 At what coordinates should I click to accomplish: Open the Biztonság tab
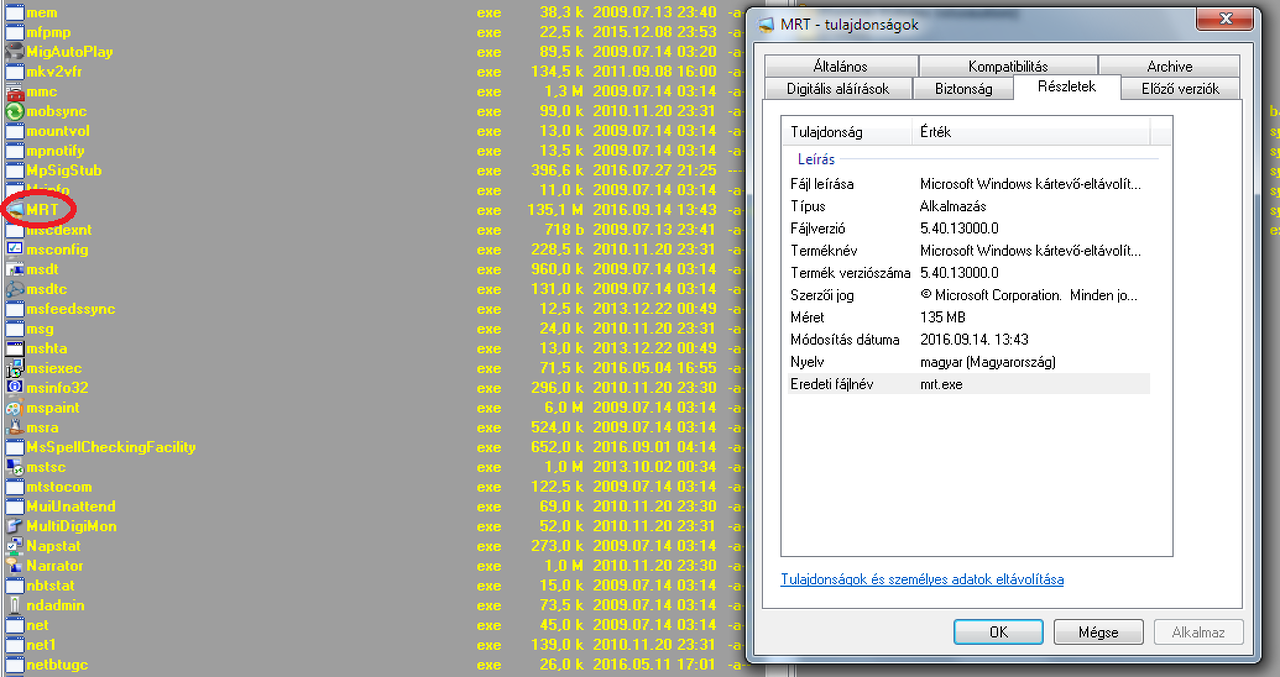[x=963, y=88]
